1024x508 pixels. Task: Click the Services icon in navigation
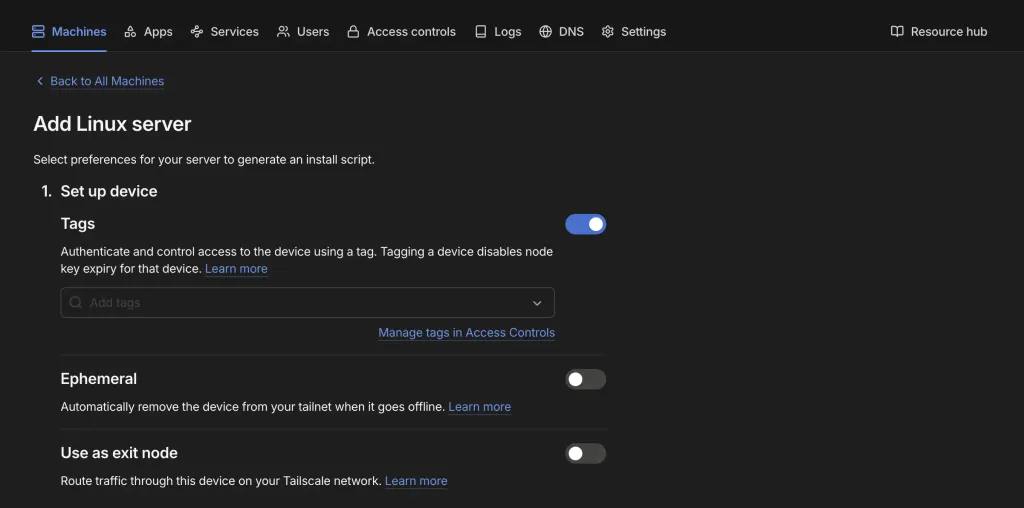197,31
